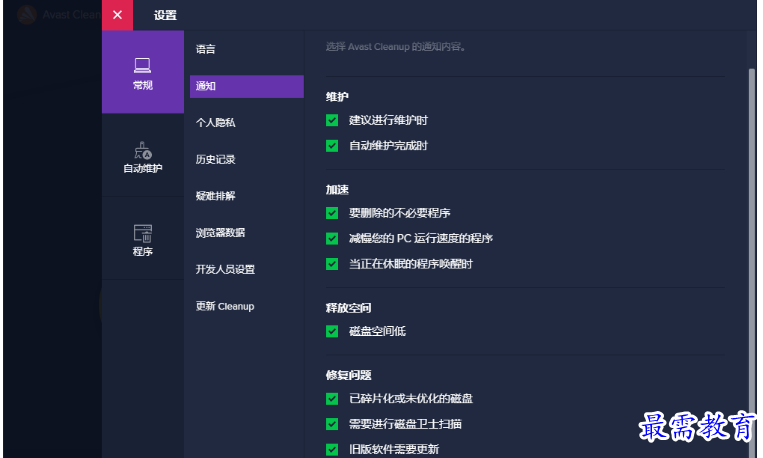Close the settings panel with red X
Image resolution: width=763 pixels, height=458 pixels.
(x=117, y=15)
